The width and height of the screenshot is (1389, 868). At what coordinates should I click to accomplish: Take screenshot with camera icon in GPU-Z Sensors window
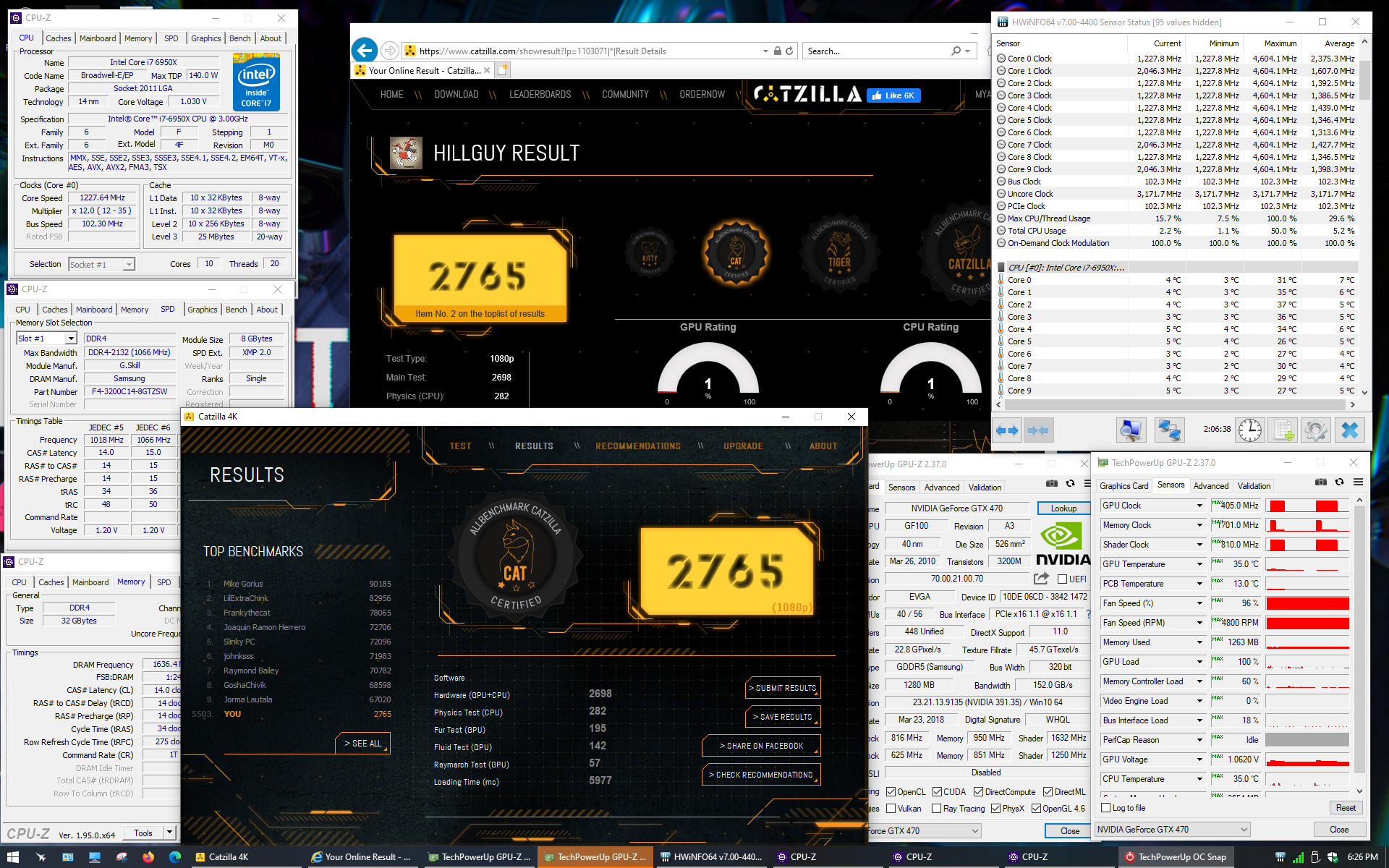click(x=1321, y=482)
